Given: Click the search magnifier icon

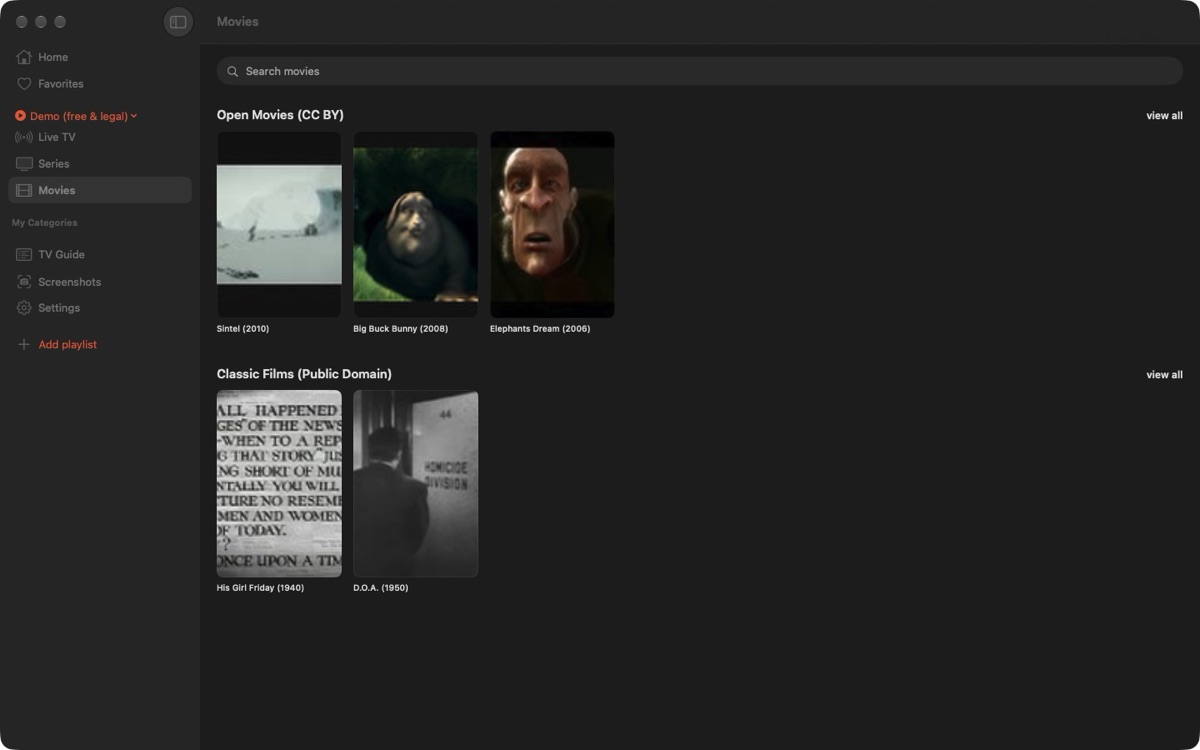Looking at the screenshot, I should [233, 71].
